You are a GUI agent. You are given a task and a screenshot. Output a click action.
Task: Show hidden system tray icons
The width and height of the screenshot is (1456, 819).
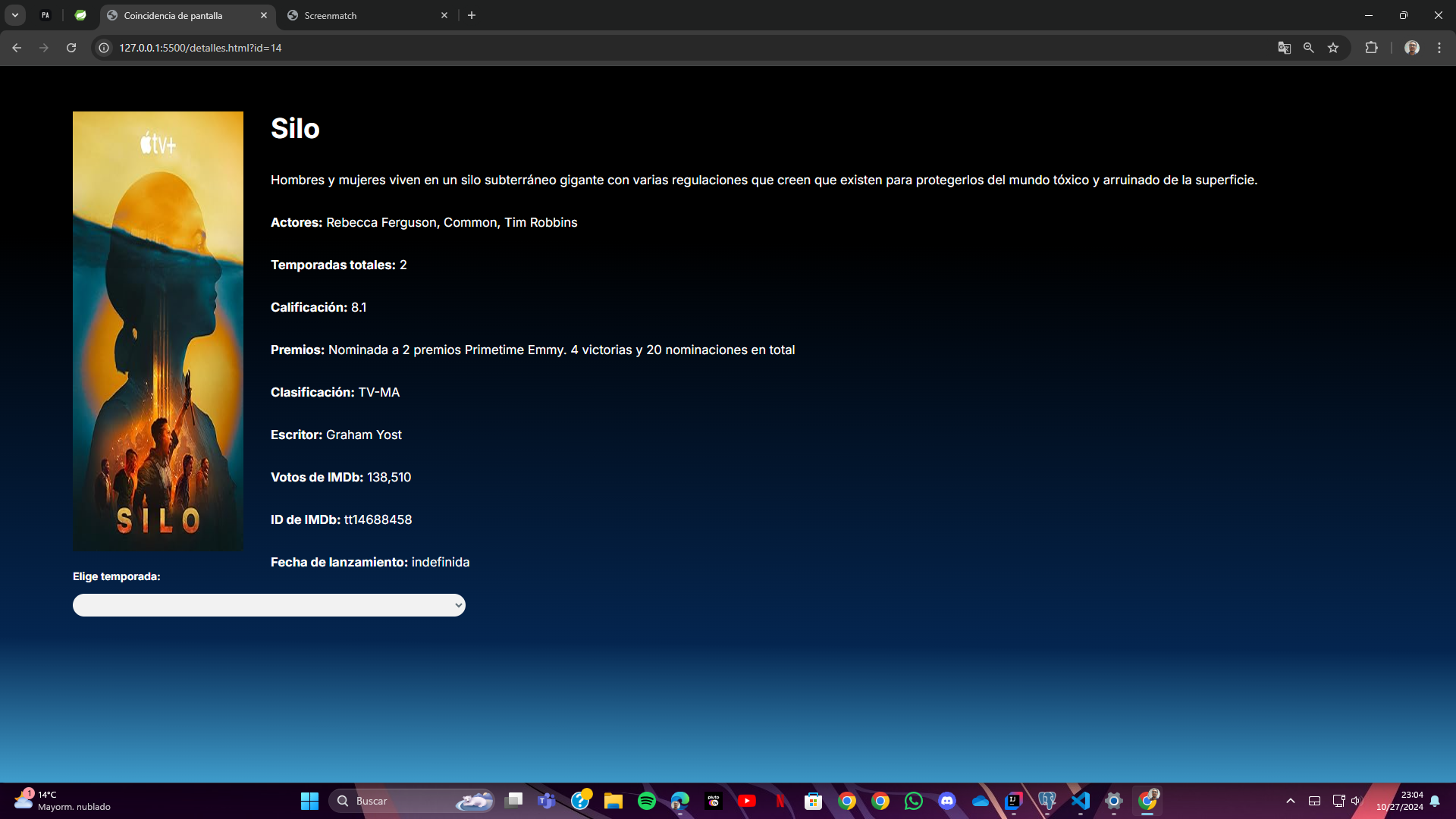pyautogui.click(x=1291, y=801)
